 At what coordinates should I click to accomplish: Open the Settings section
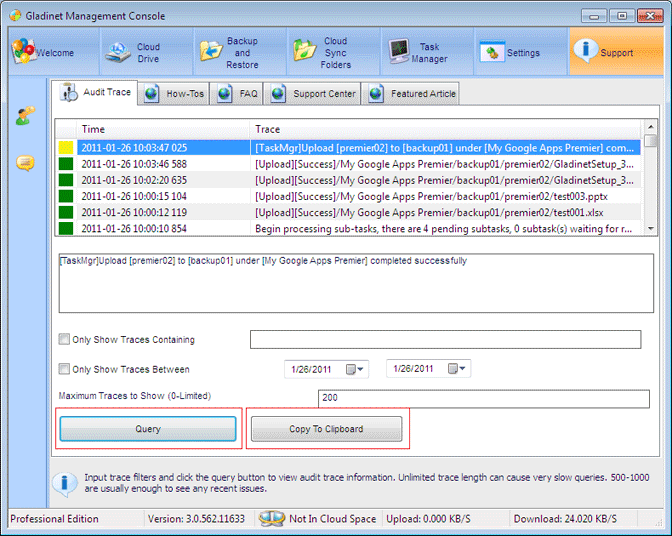[x=521, y=52]
